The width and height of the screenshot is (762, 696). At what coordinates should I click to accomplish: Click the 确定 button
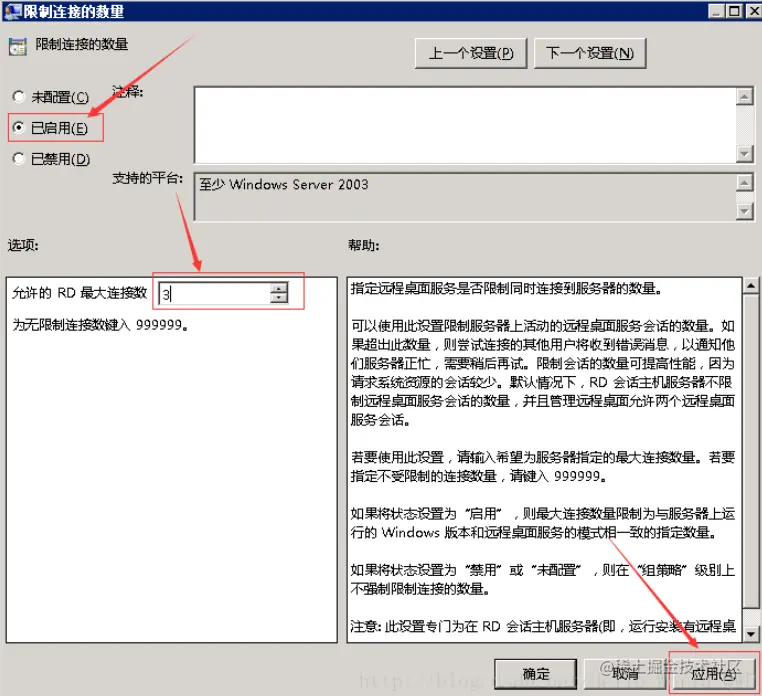[536, 673]
